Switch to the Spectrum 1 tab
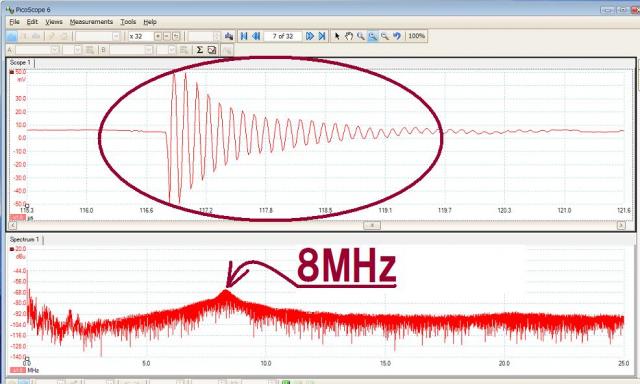The width and height of the screenshot is (640, 384). pyautogui.click(x=24, y=240)
